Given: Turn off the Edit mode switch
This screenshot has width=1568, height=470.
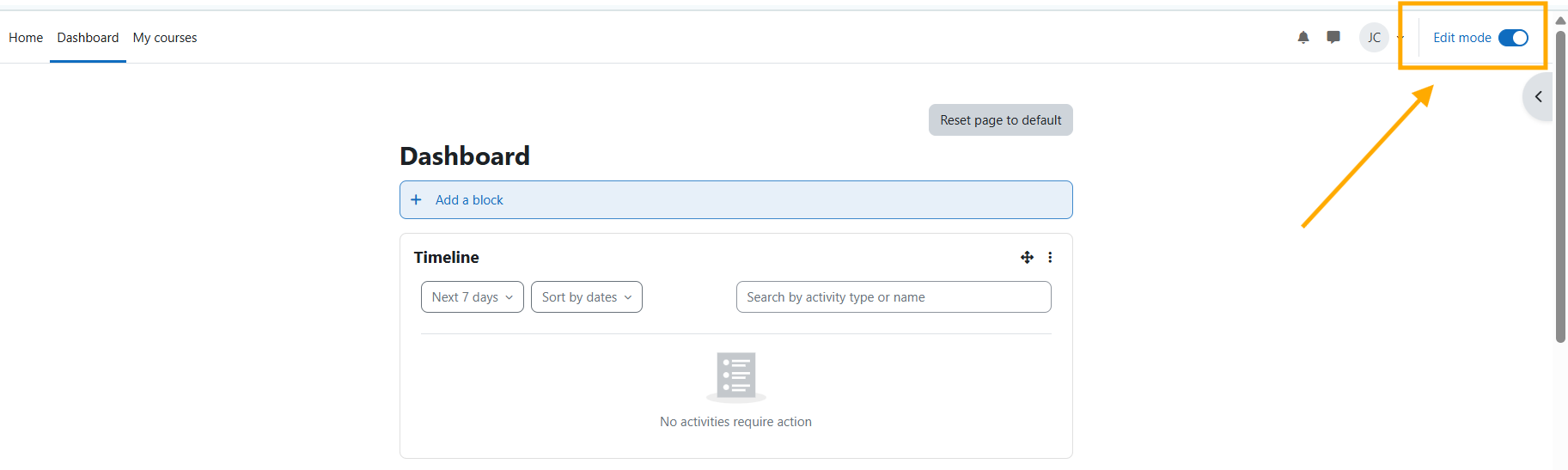Looking at the screenshot, I should point(1513,38).
